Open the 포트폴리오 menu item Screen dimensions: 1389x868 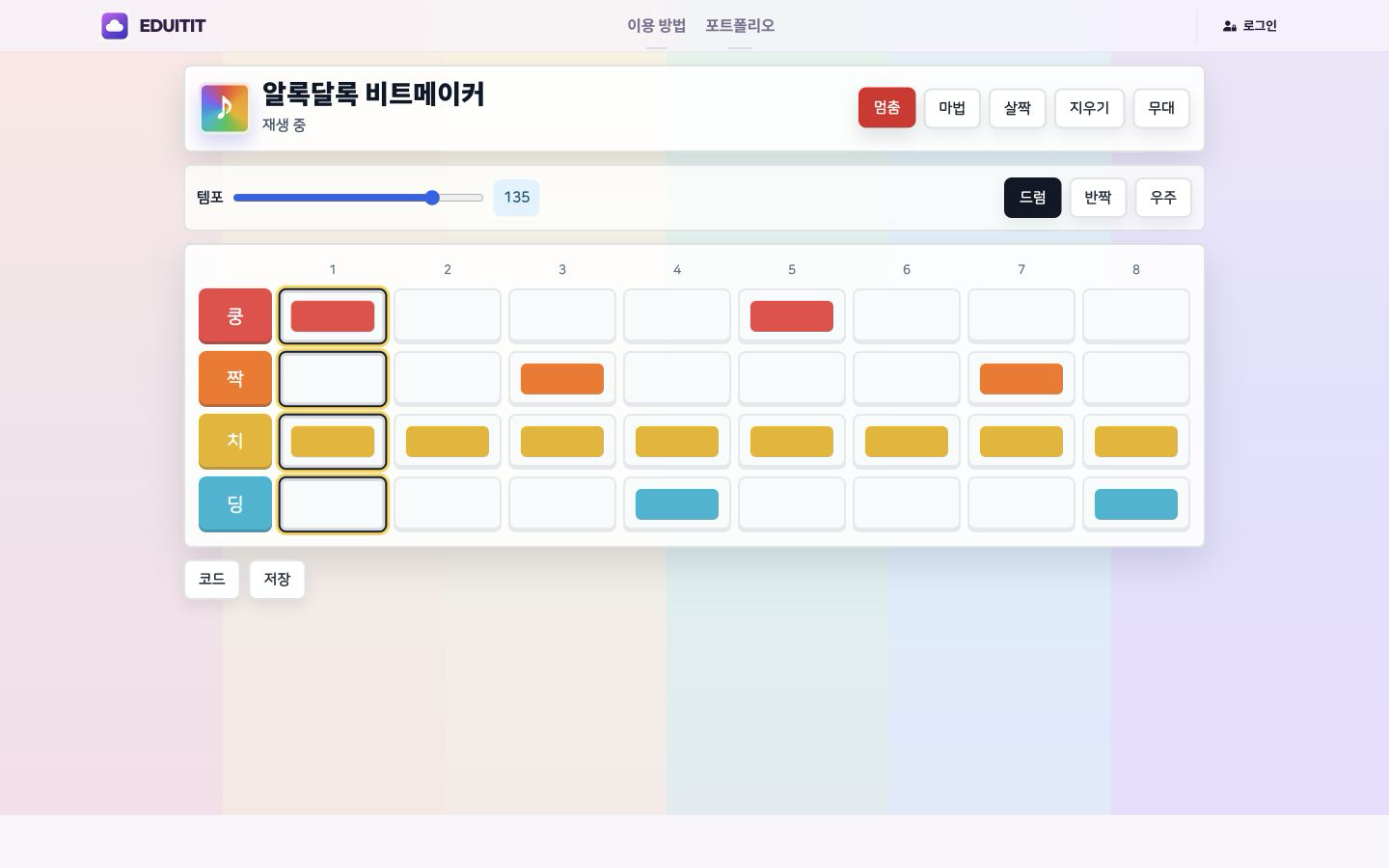[740, 26]
